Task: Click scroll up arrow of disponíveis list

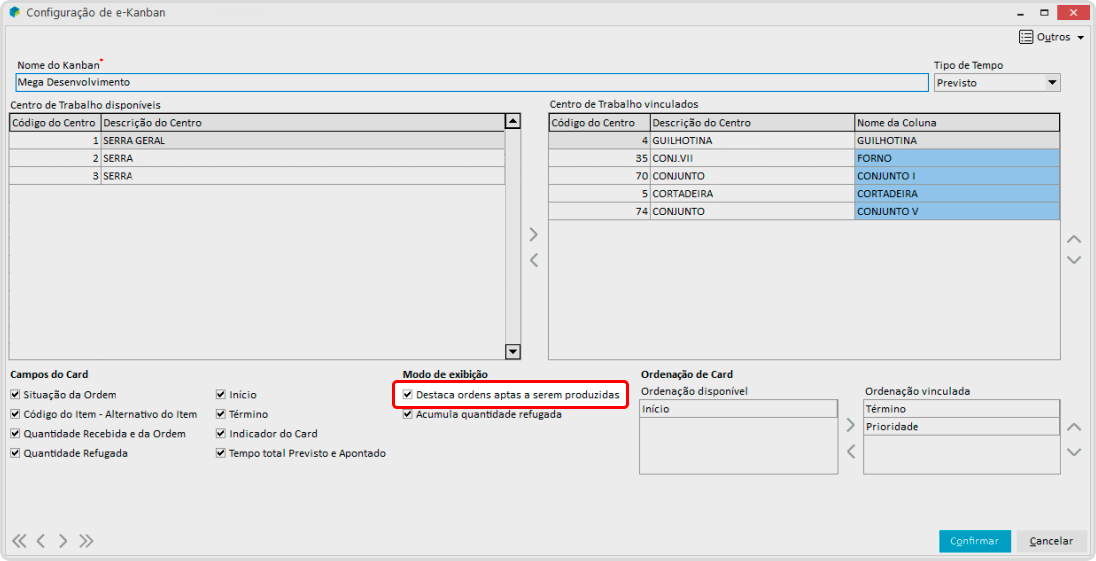Action: tap(513, 122)
